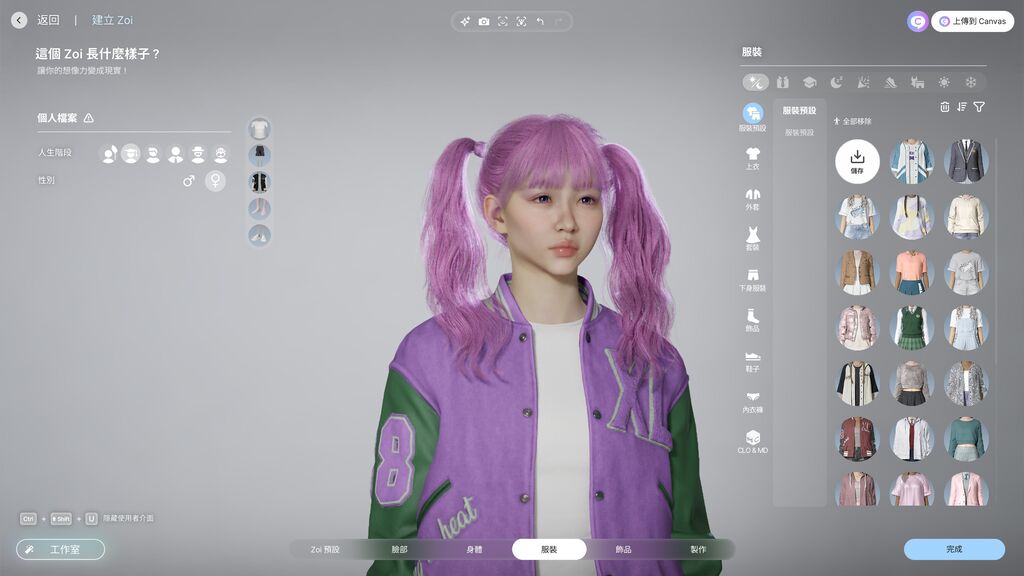Select the male gender symbol

coord(188,181)
